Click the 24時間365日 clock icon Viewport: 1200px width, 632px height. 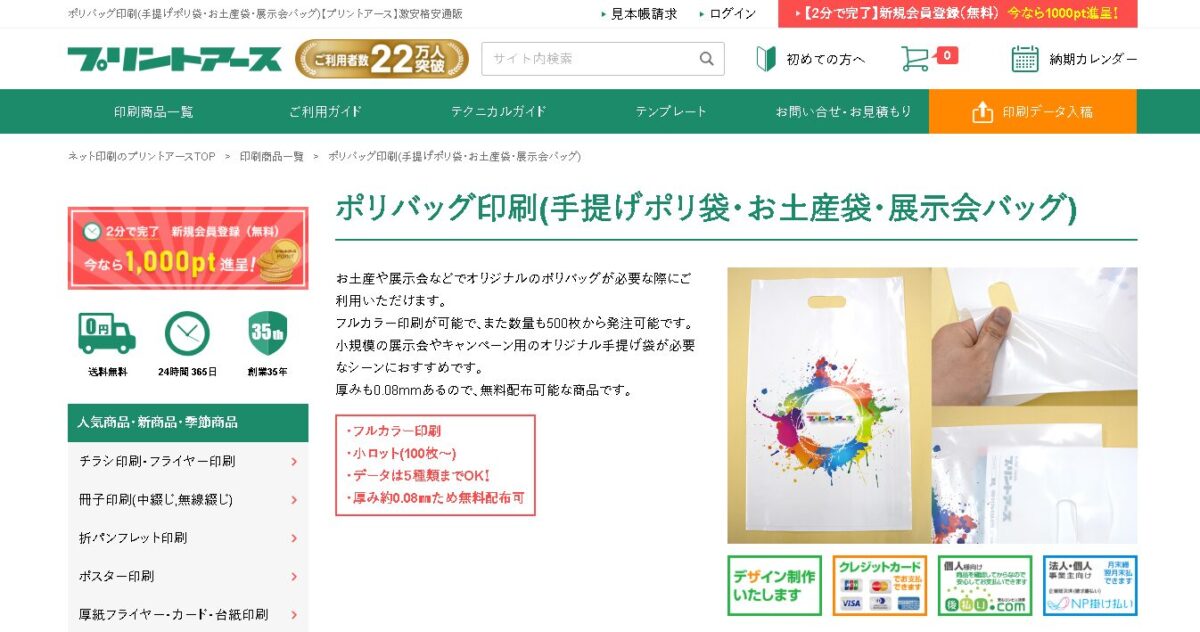(x=188, y=334)
